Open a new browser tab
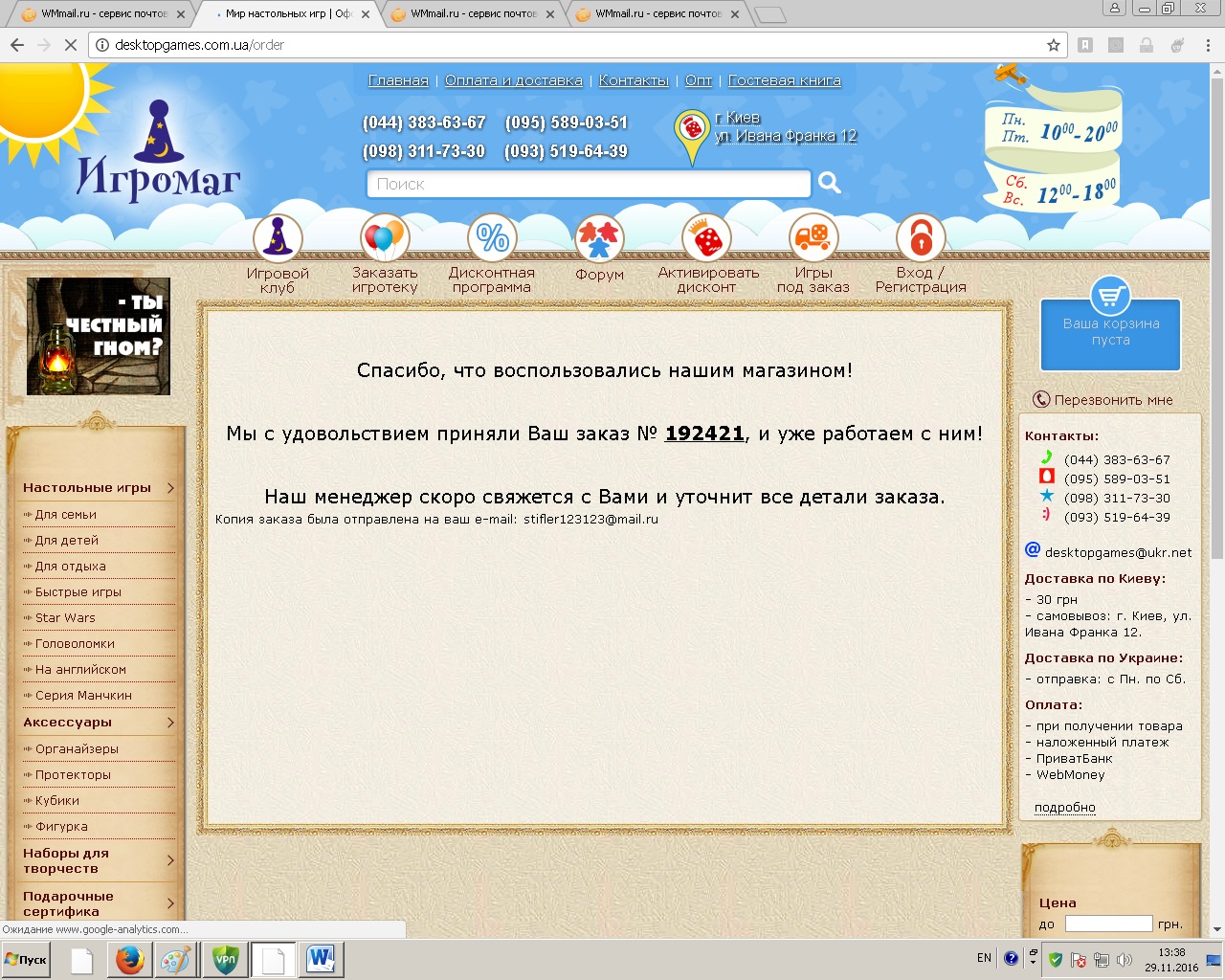This screenshot has height=980, width=1225. pyautogui.click(x=769, y=14)
